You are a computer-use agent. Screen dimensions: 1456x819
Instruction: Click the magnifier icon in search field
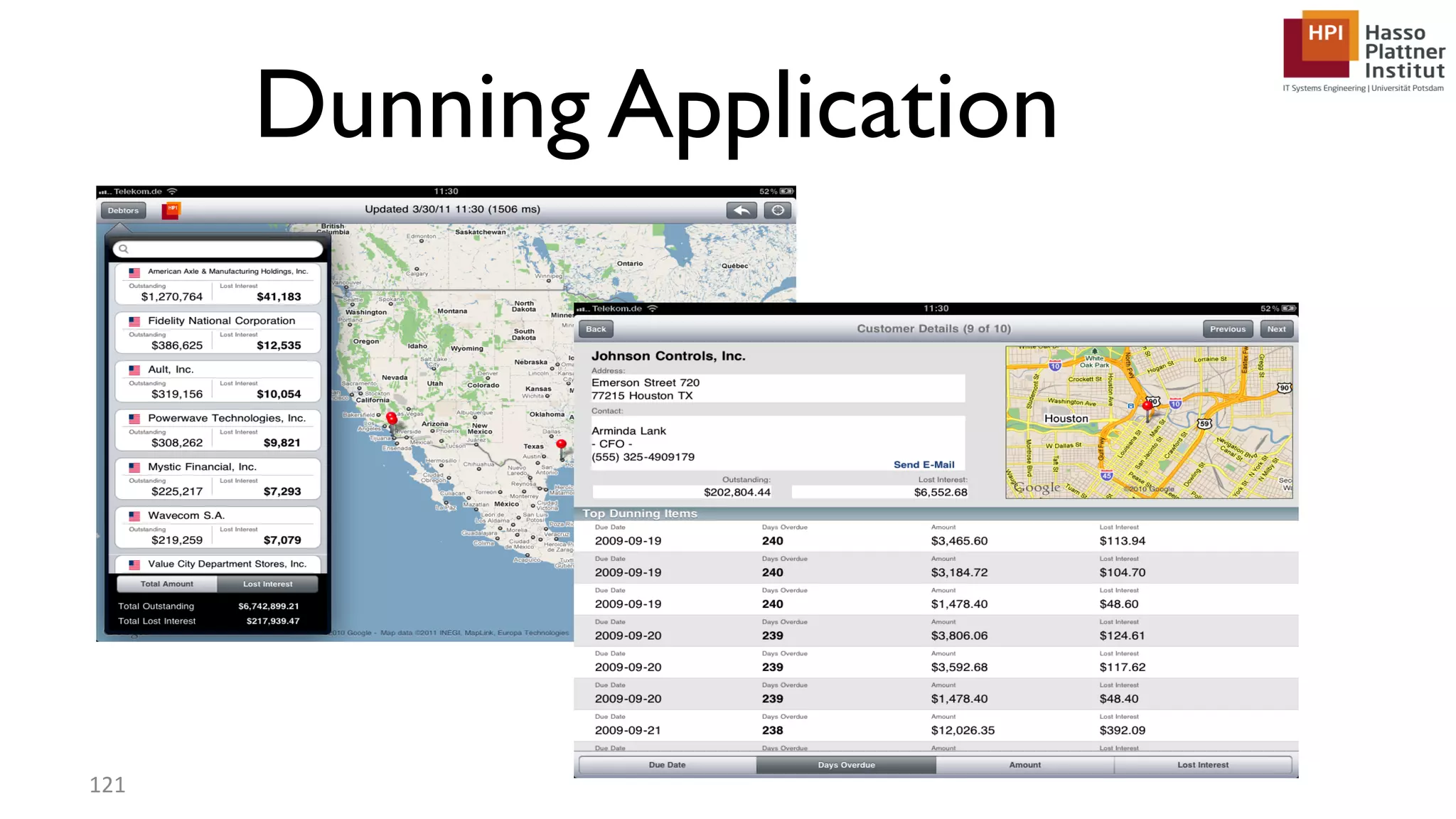(x=124, y=249)
